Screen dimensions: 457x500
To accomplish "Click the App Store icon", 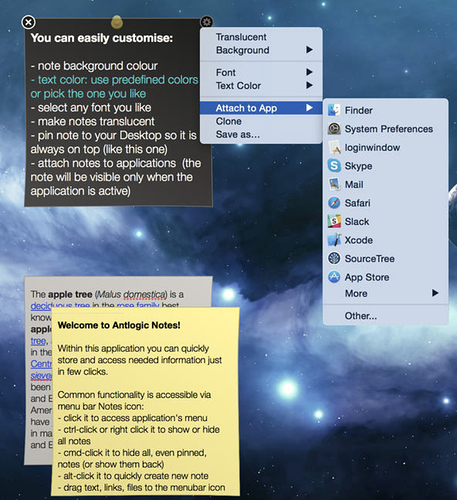I will click(334, 277).
